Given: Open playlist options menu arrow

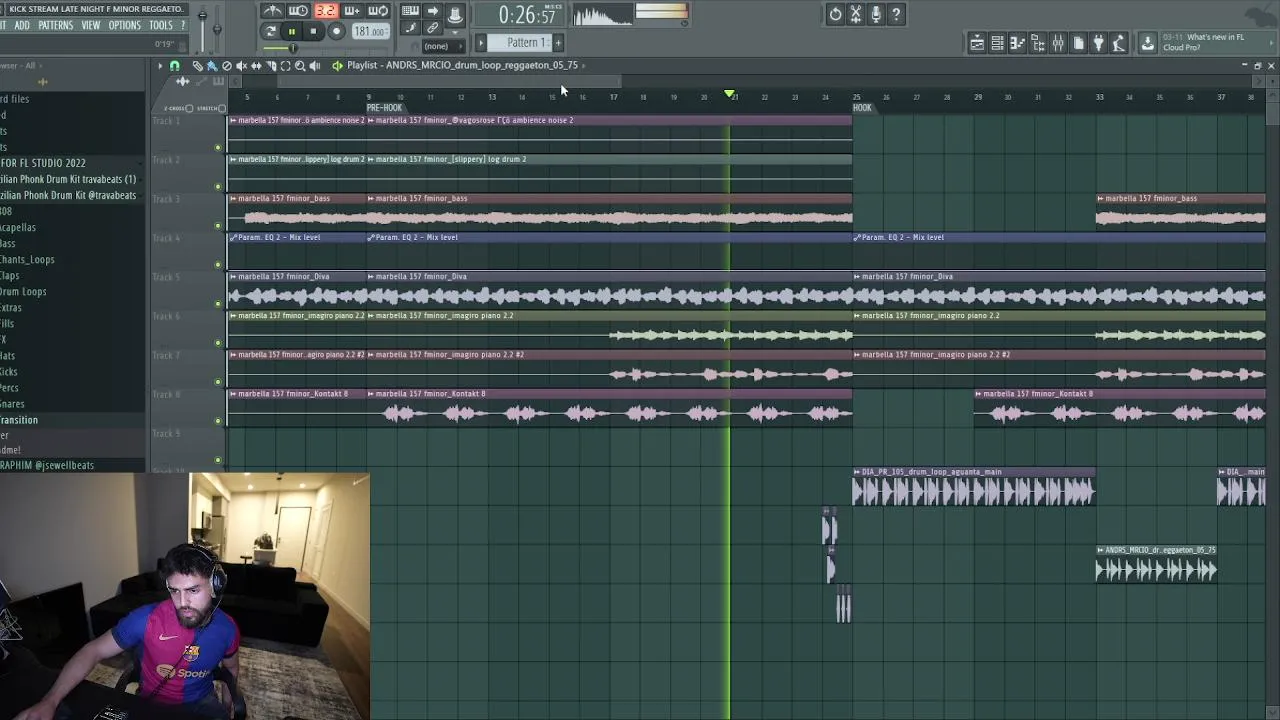Looking at the screenshot, I should coord(160,66).
